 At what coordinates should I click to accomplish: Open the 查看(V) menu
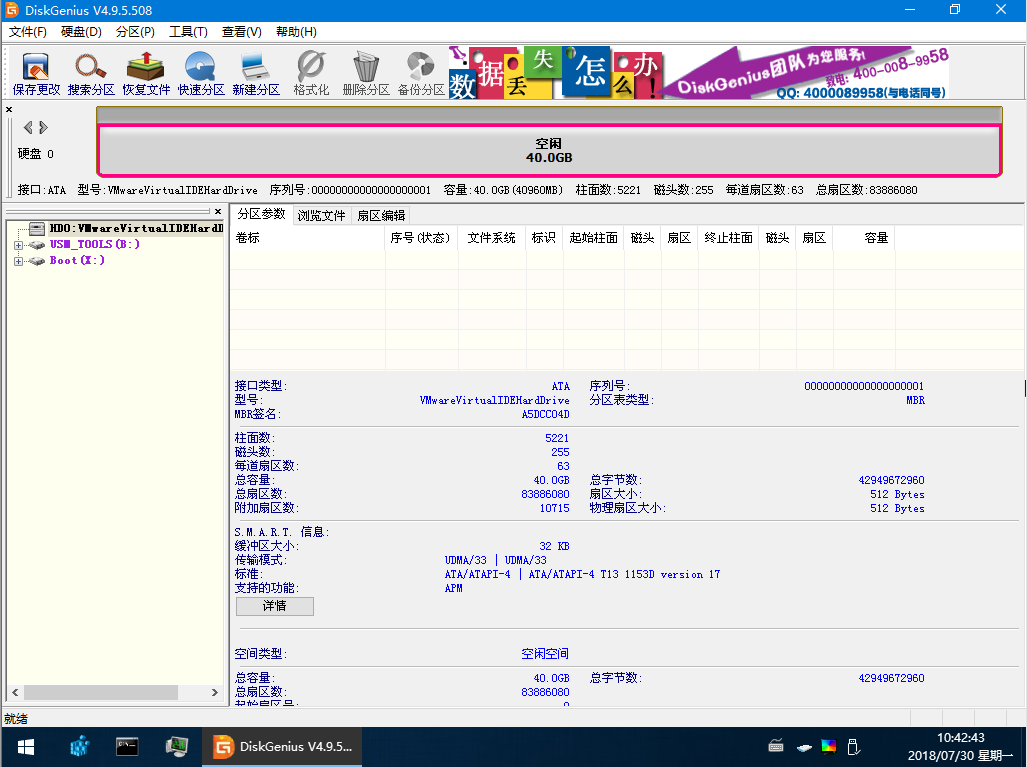coord(242,32)
